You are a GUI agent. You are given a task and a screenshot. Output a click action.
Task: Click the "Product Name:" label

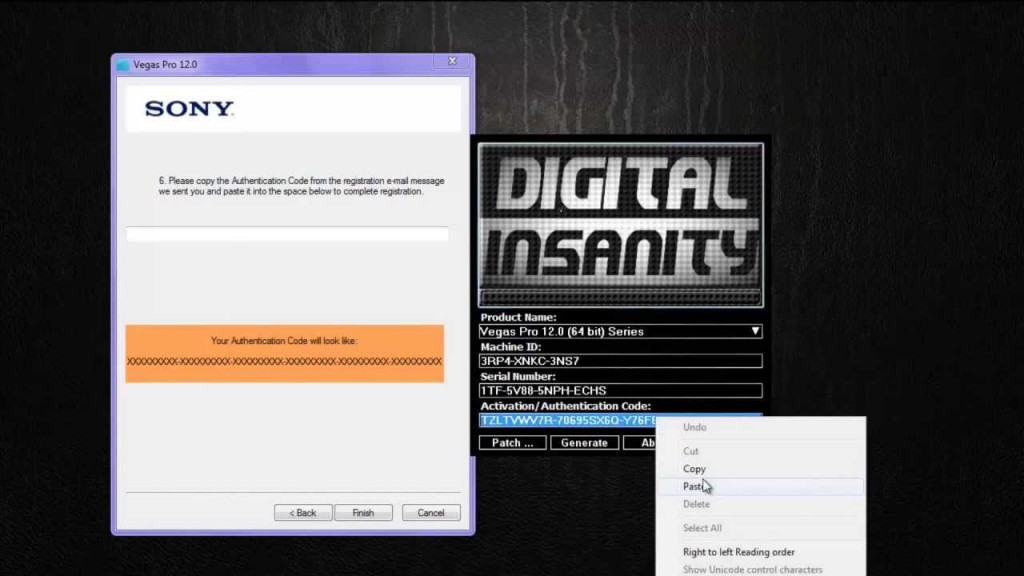(x=519, y=317)
